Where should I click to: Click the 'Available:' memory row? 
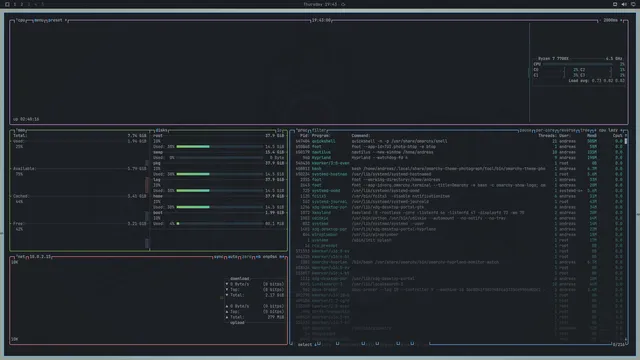pyautogui.click(x=80, y=169)
